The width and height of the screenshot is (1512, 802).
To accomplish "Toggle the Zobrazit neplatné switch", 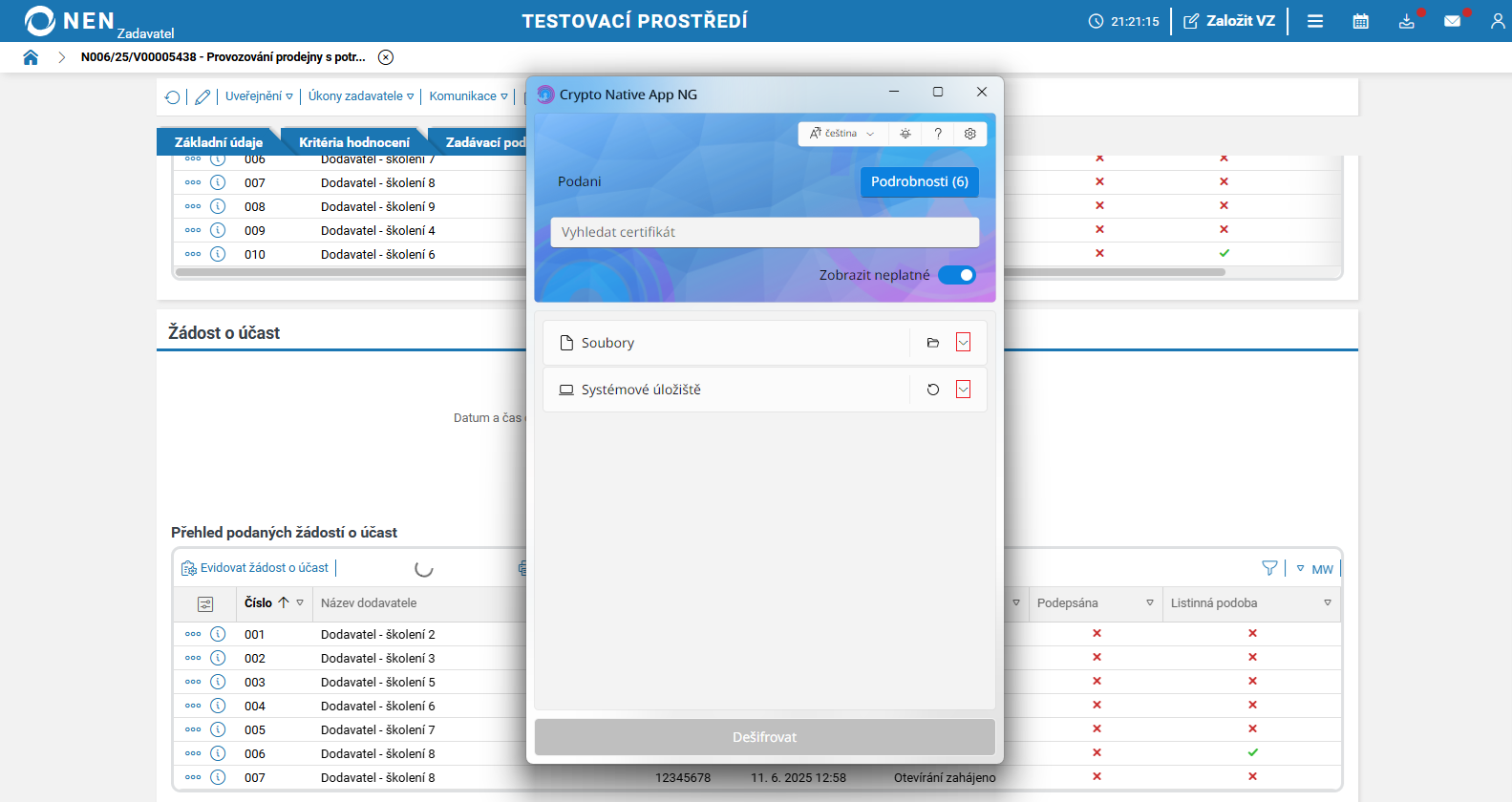I will pyautogui.click(x=957, y=275).
